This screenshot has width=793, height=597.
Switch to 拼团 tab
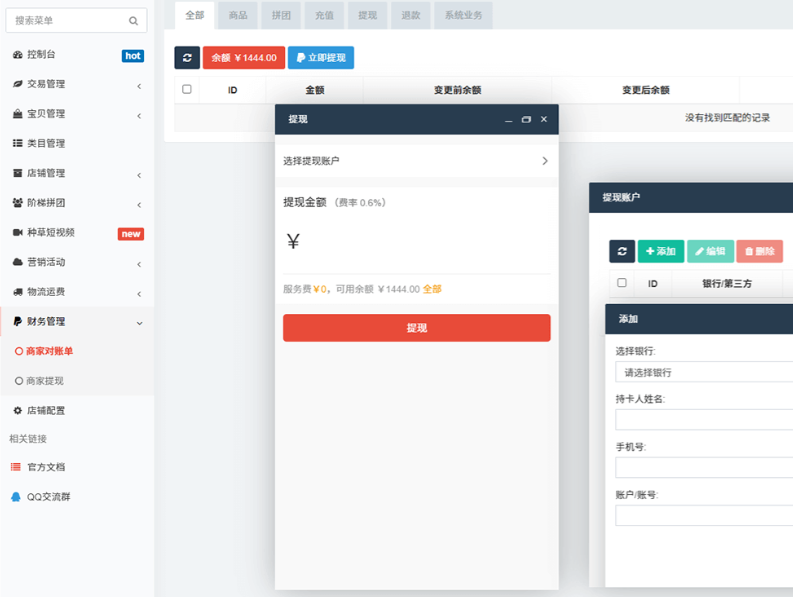click(x=281, y=15)
